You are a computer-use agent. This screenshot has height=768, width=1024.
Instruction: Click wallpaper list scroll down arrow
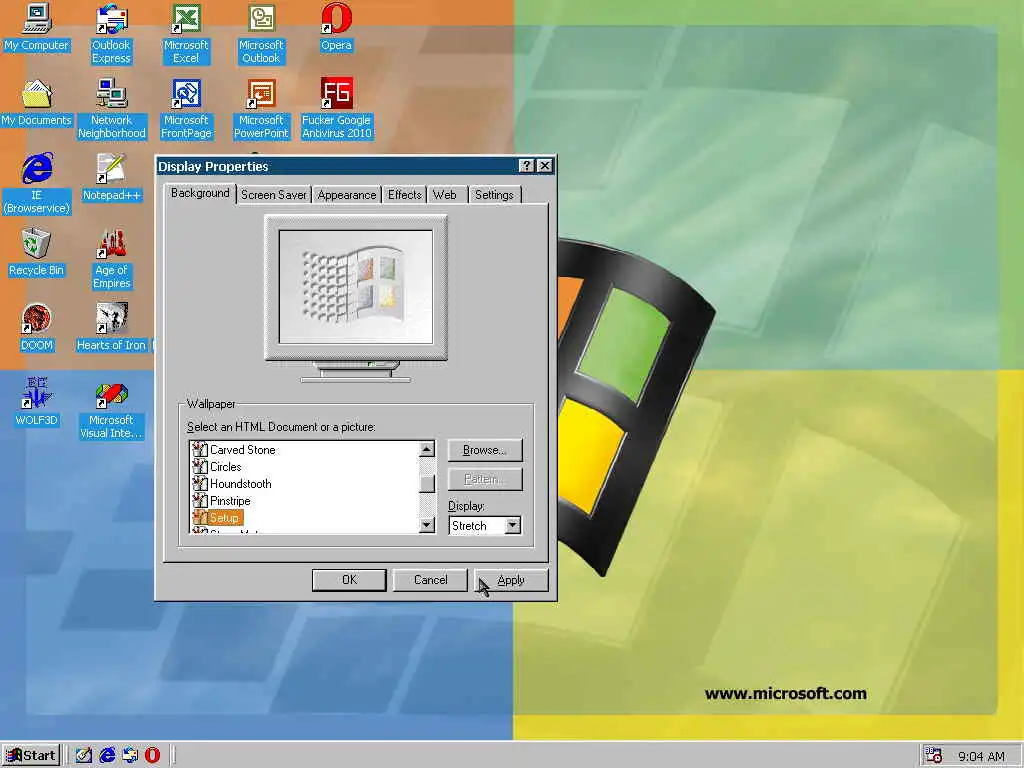427,524
